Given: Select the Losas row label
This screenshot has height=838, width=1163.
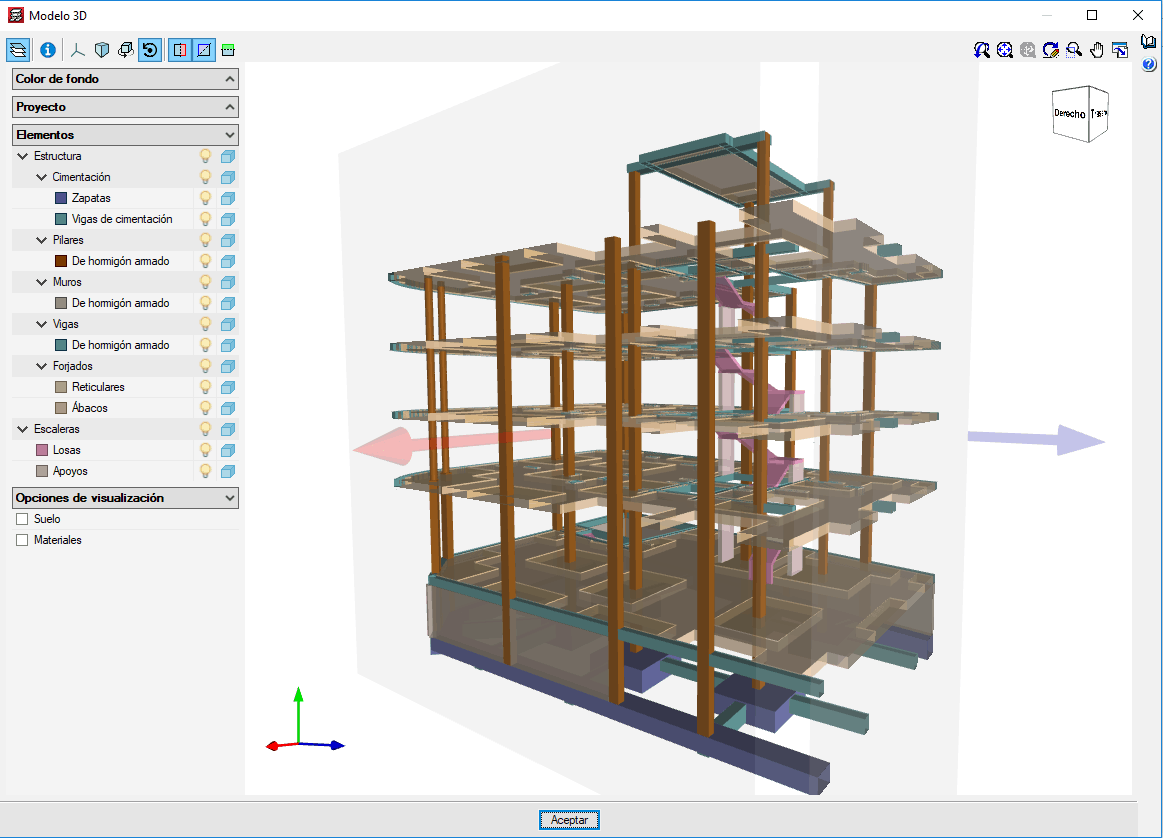Looking at the screenshot, I should tap(67, 450).
